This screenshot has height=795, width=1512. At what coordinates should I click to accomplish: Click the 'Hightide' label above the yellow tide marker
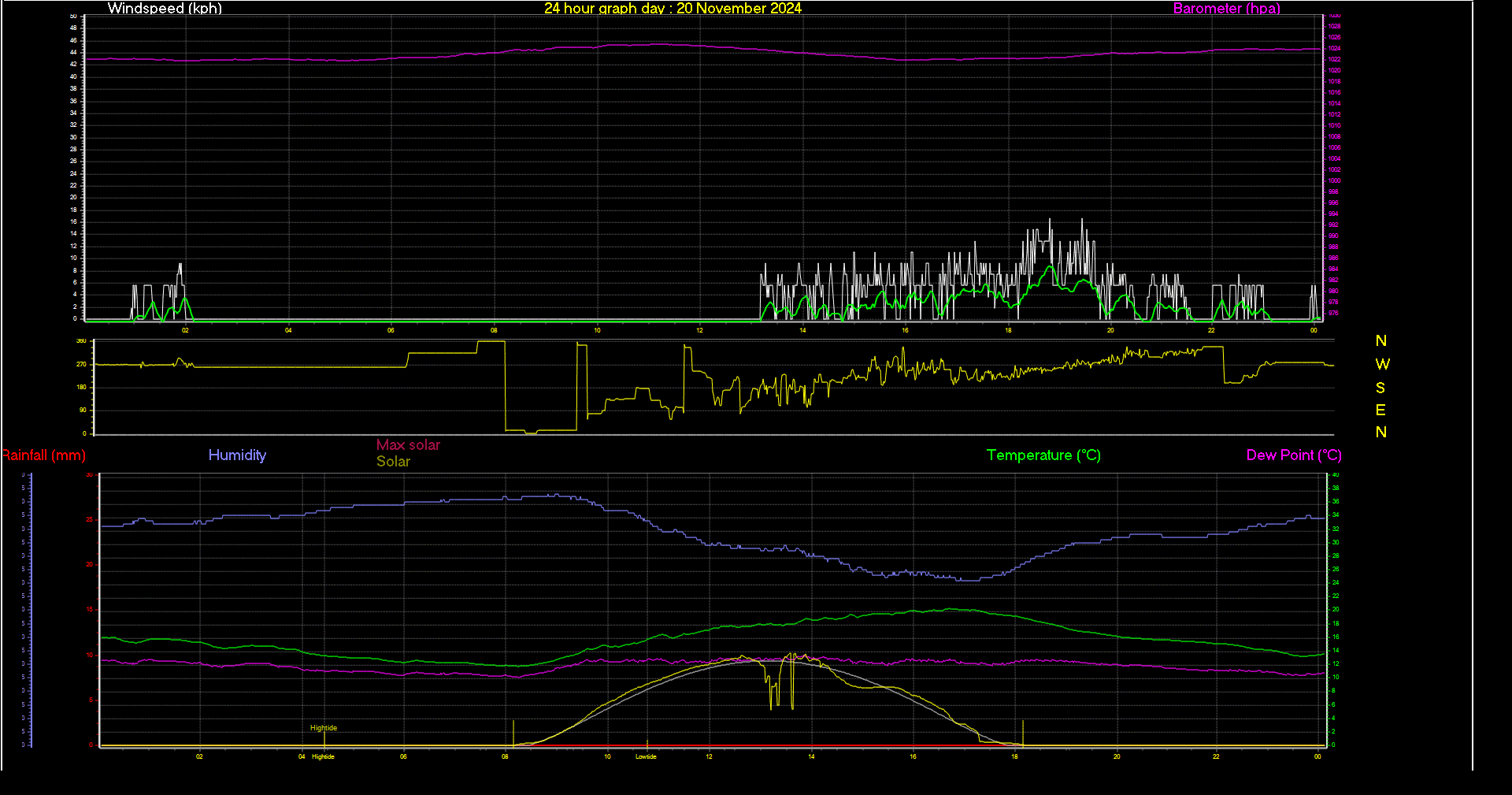point(324,728)
